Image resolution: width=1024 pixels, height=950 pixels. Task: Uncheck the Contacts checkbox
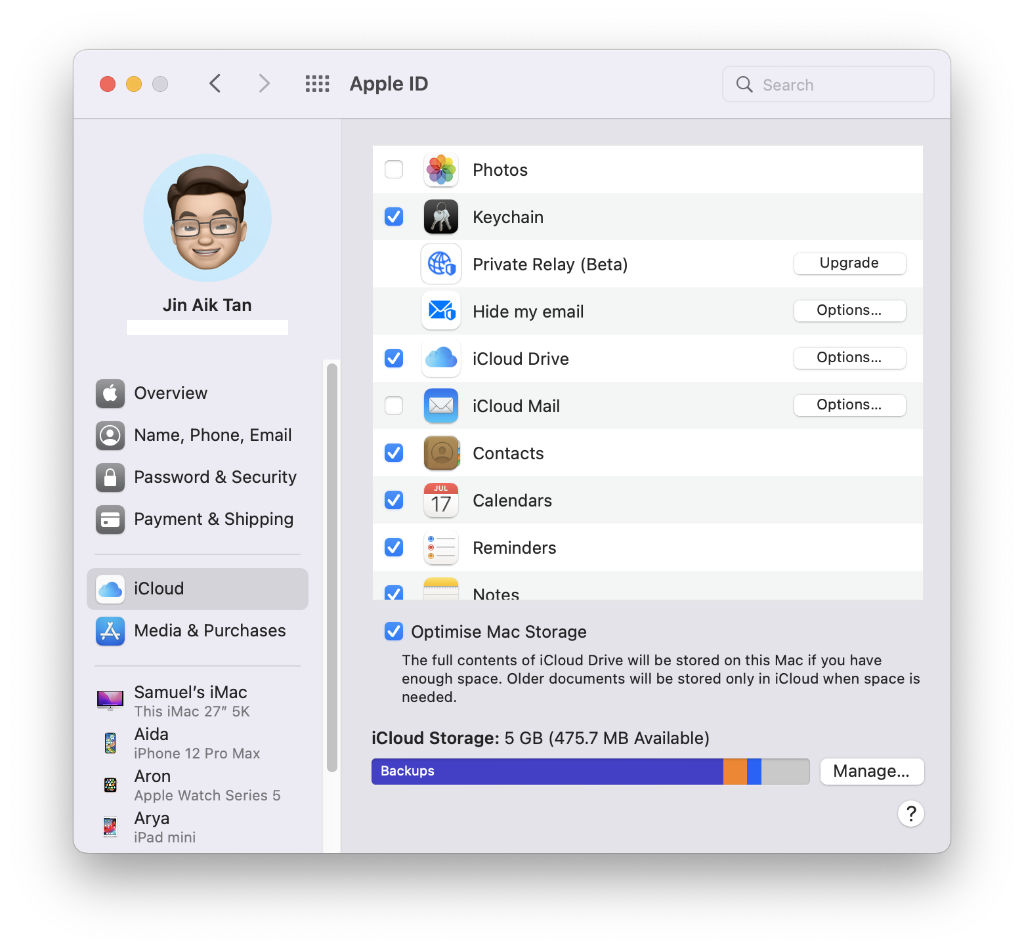[x=394, y=452]
